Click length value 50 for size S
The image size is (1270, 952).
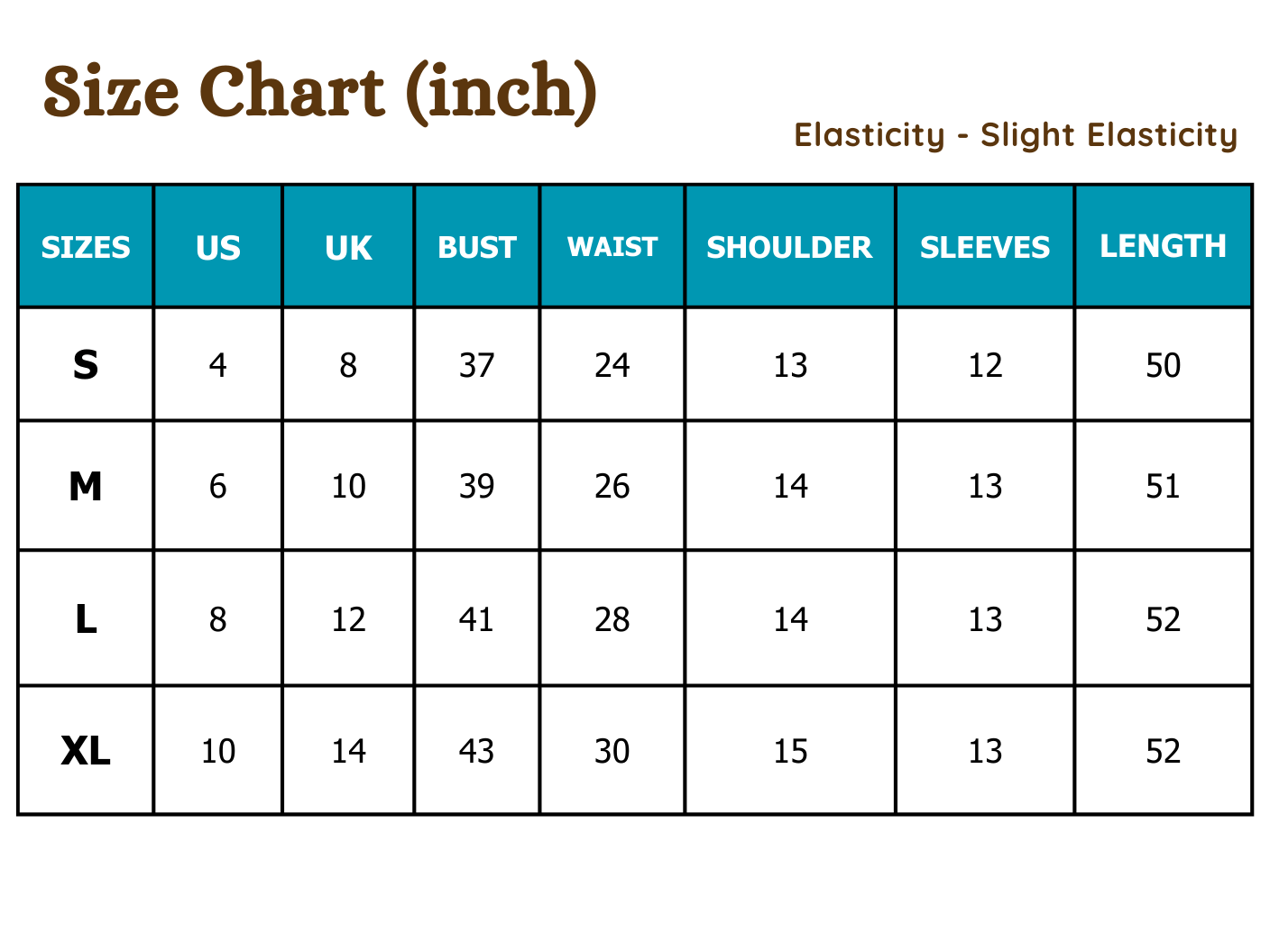(1163, 365)
